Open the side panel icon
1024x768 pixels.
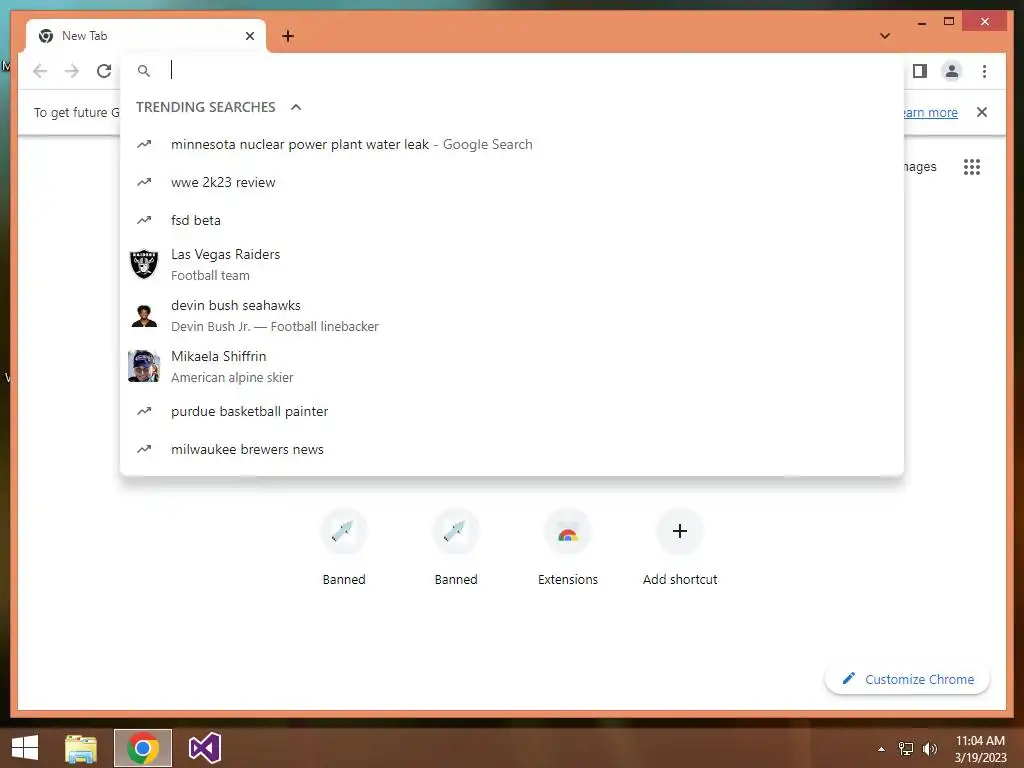click(920, 71)
